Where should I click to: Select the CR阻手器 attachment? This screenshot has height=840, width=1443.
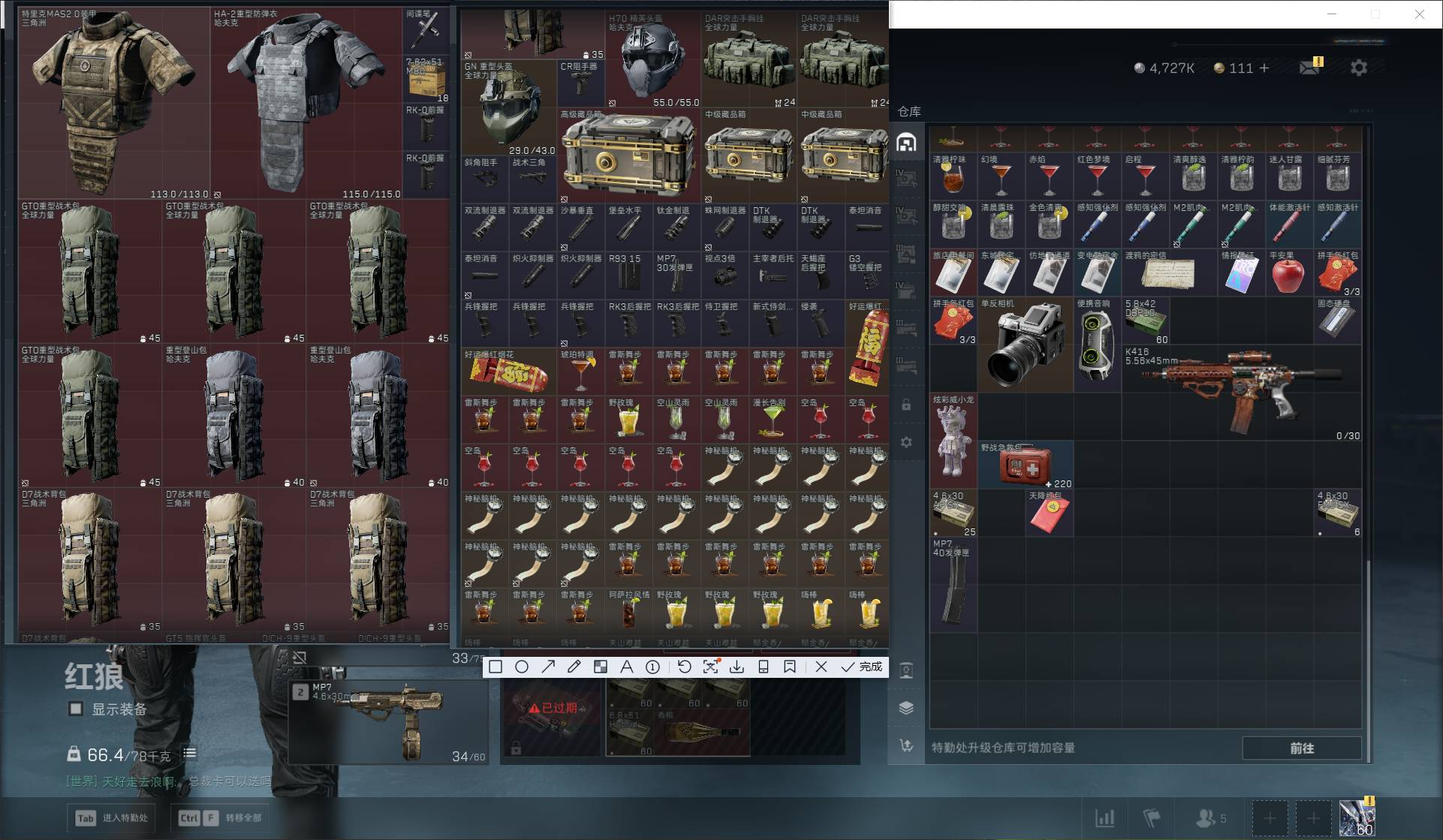[x=581, y=83]
